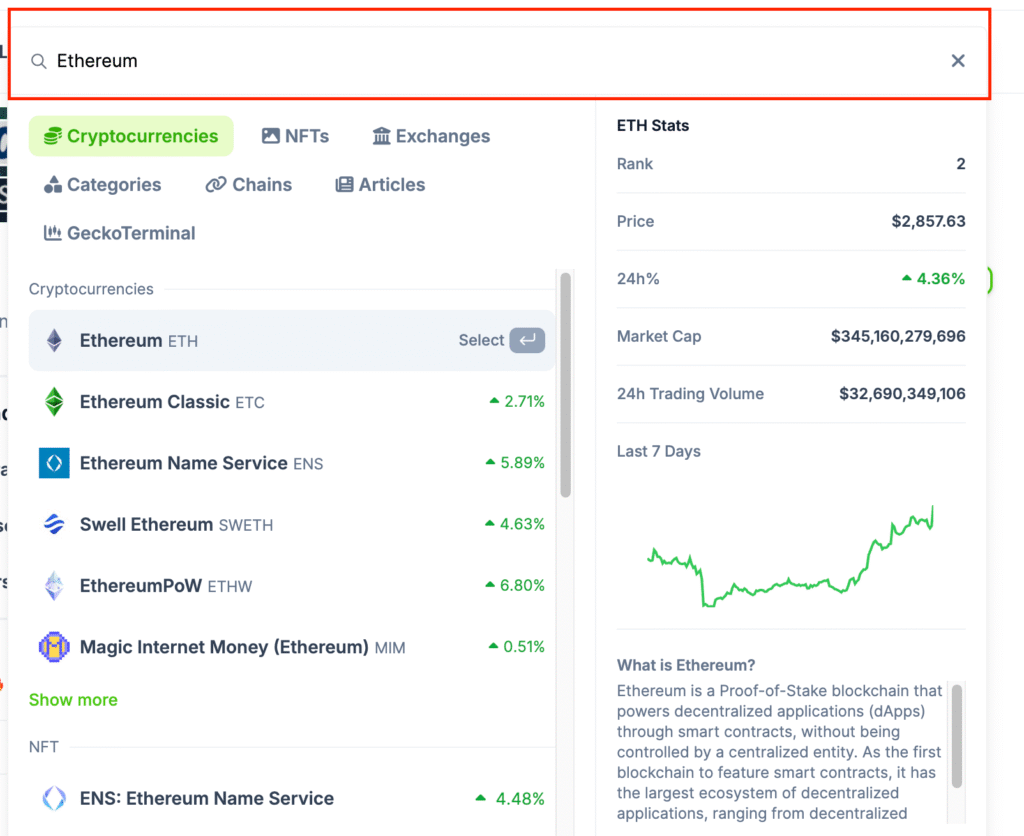
Task: Open the GeckoTerminal tab
Action: coord(120,233)
